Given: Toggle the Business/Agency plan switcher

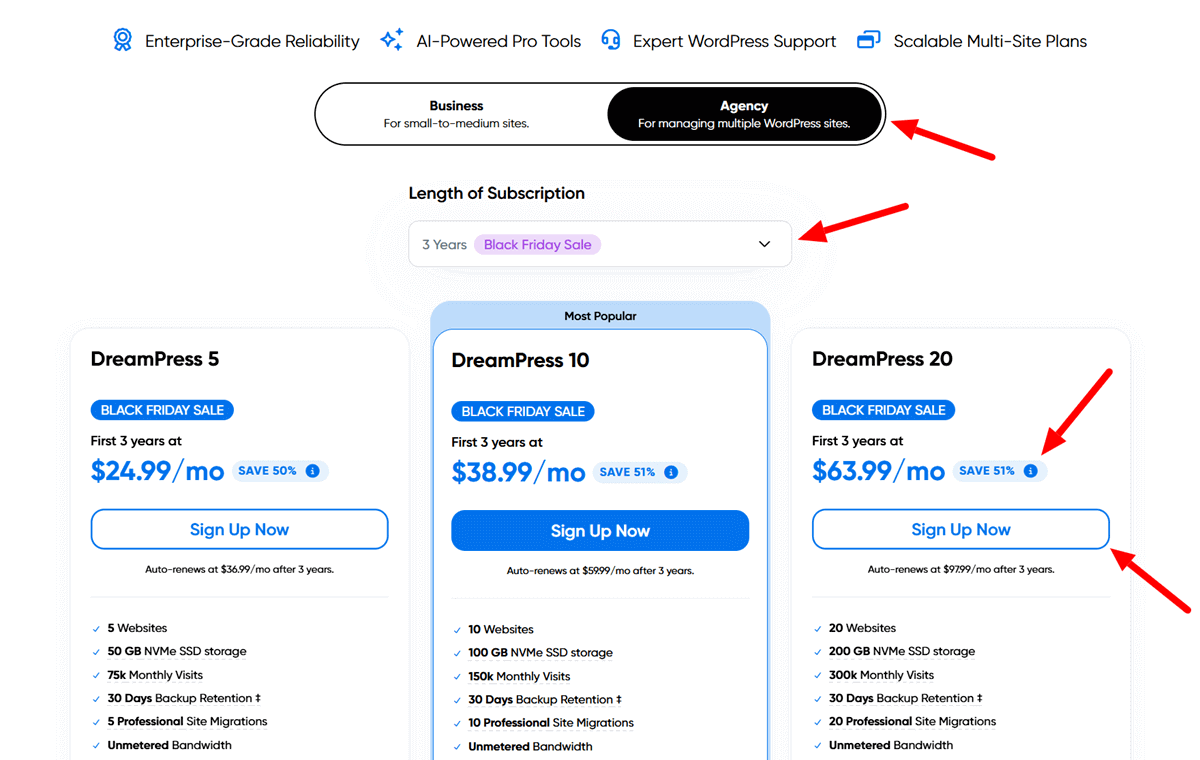Looking at the screenshot, I should [600, 113].
